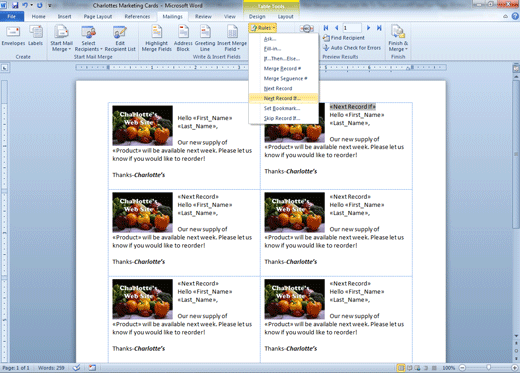
Task: Open the File tab
Action: tap(12, 16)
